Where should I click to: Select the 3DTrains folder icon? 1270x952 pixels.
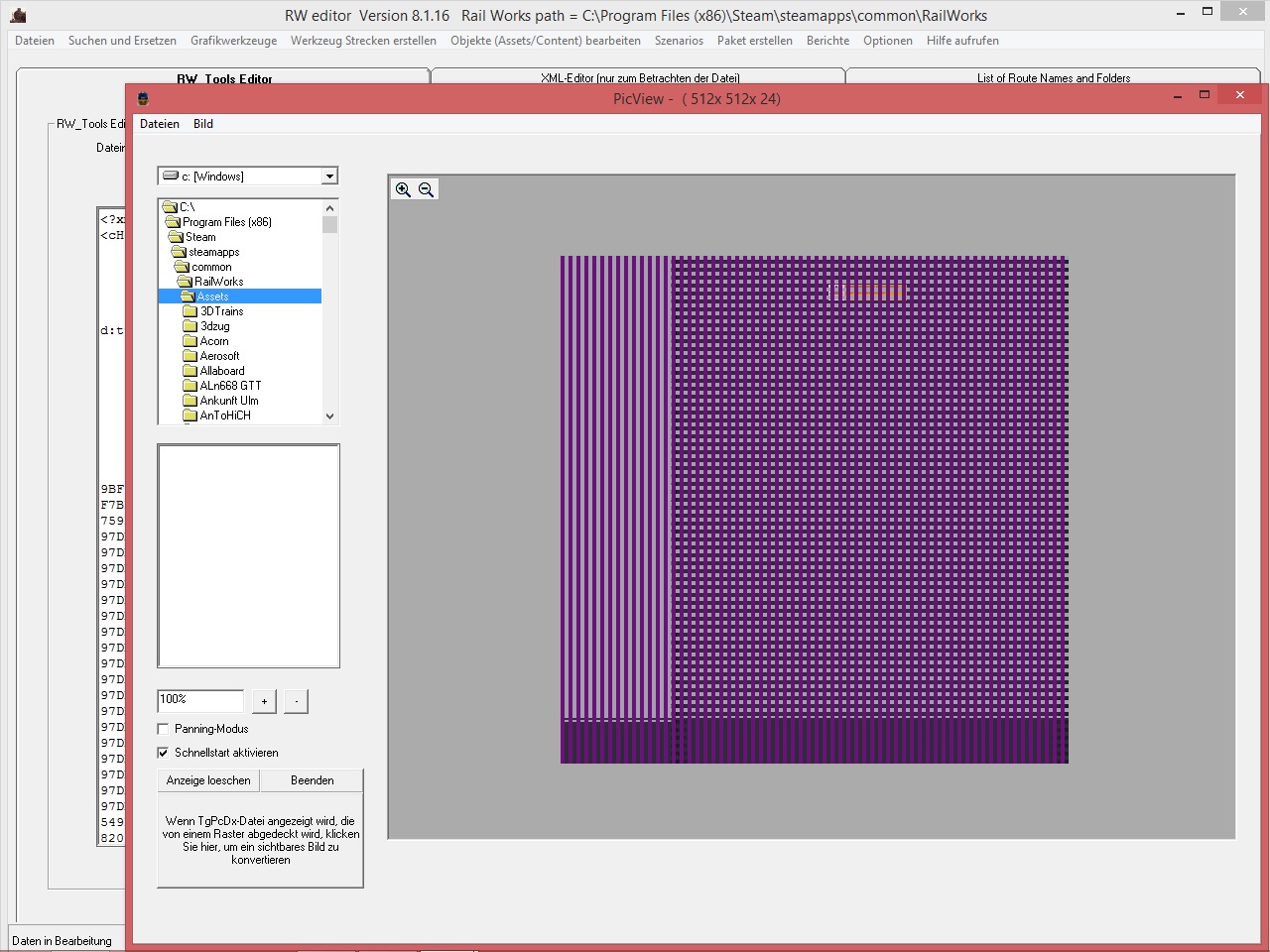(190, 311)
